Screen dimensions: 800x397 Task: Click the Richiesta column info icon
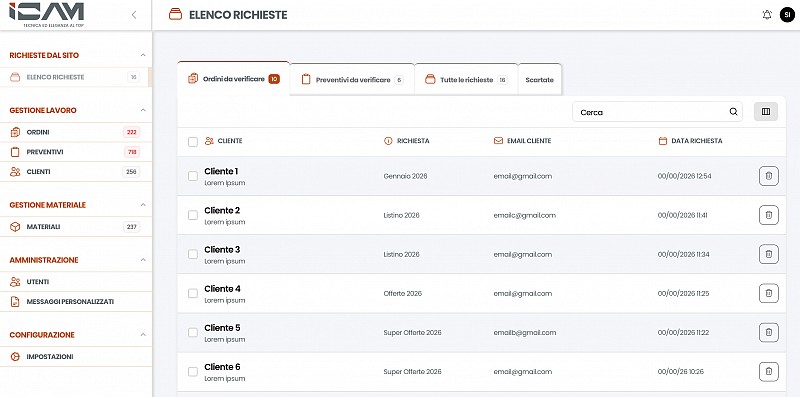point(388,141)
